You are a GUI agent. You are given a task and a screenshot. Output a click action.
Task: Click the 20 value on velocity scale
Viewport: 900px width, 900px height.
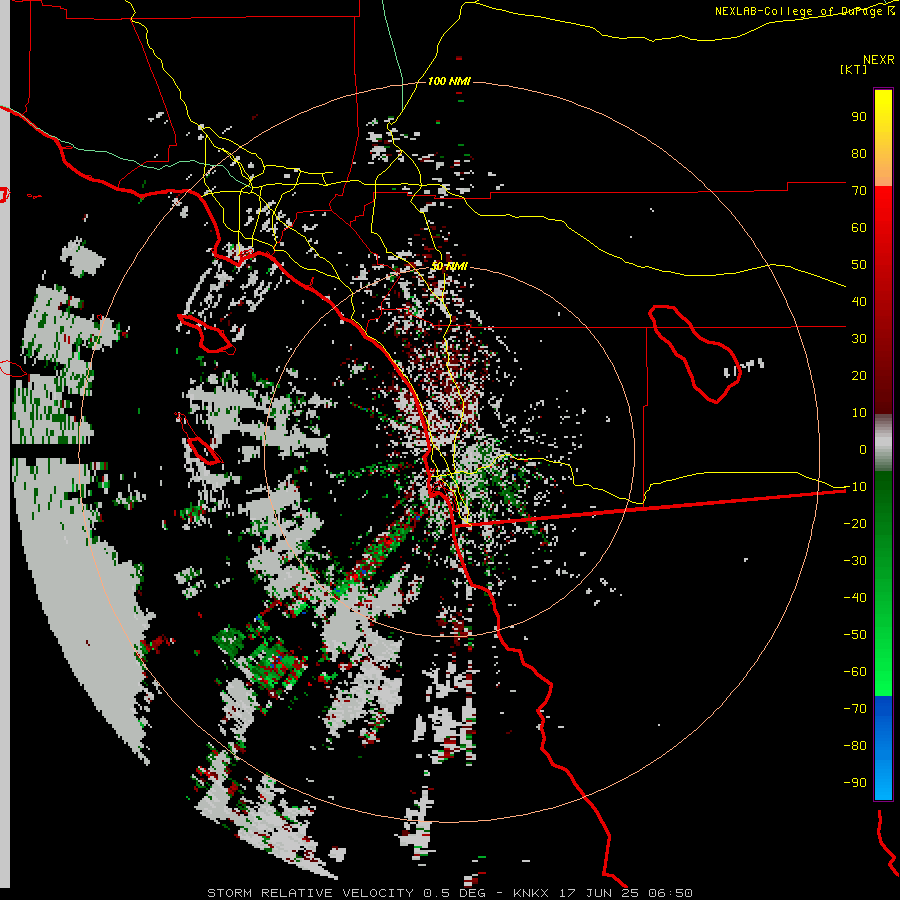click(x=859, y=375)
